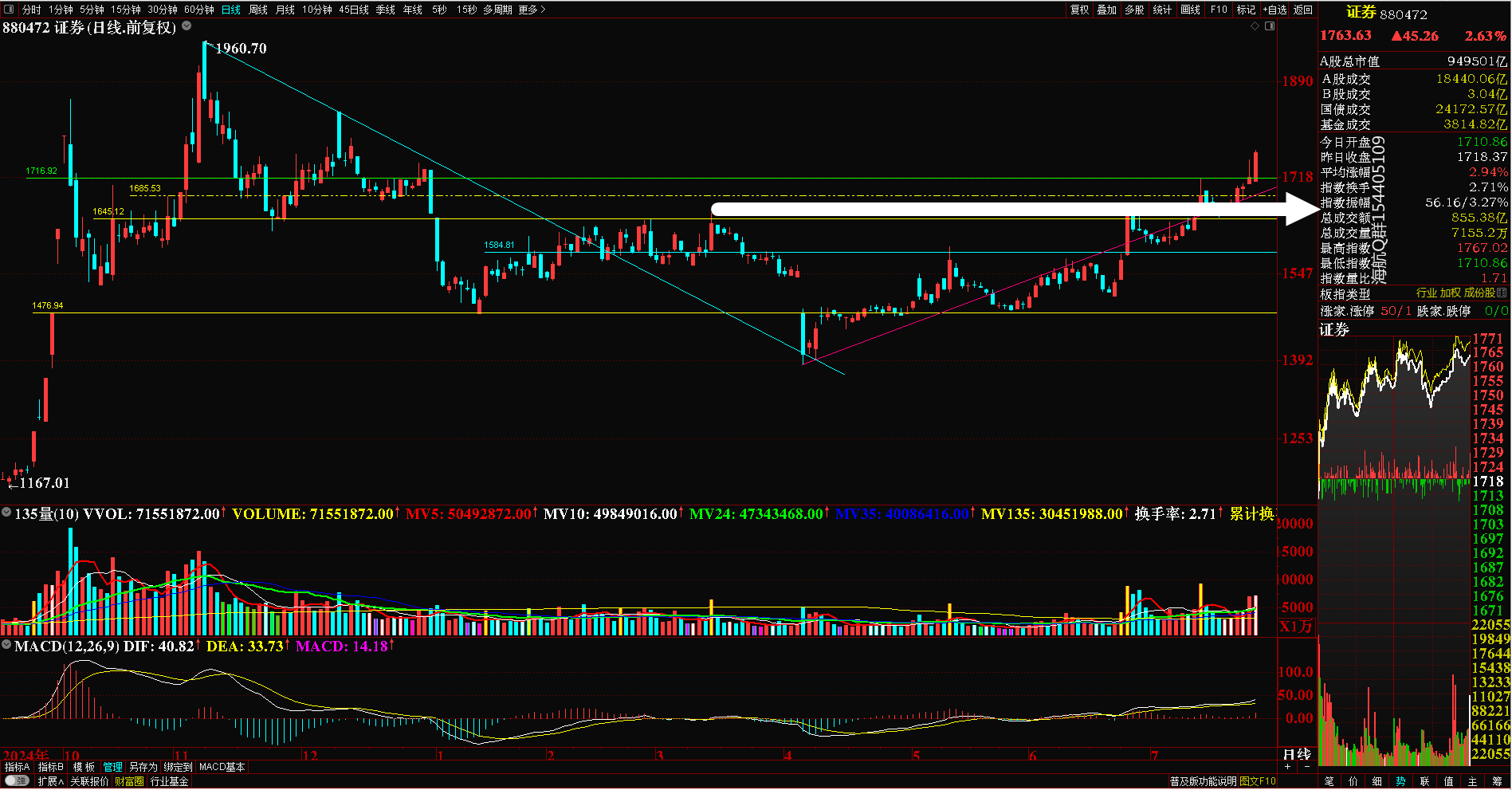This screenshot has height=790, width=1512.
Task: Open the chart title dropdown arrow
Action: [x=187, y=26]
